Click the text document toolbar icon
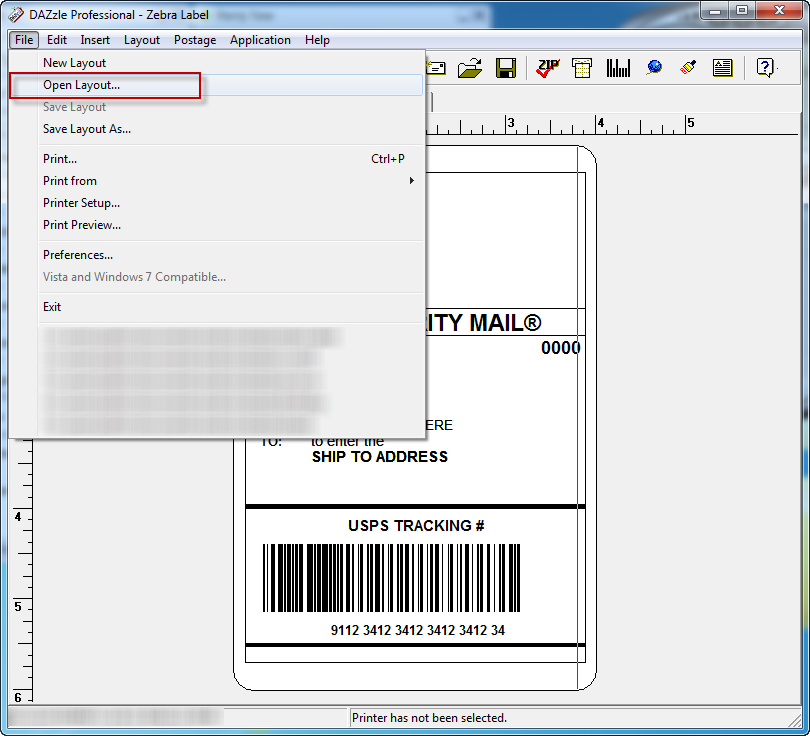 click(722, 68)
